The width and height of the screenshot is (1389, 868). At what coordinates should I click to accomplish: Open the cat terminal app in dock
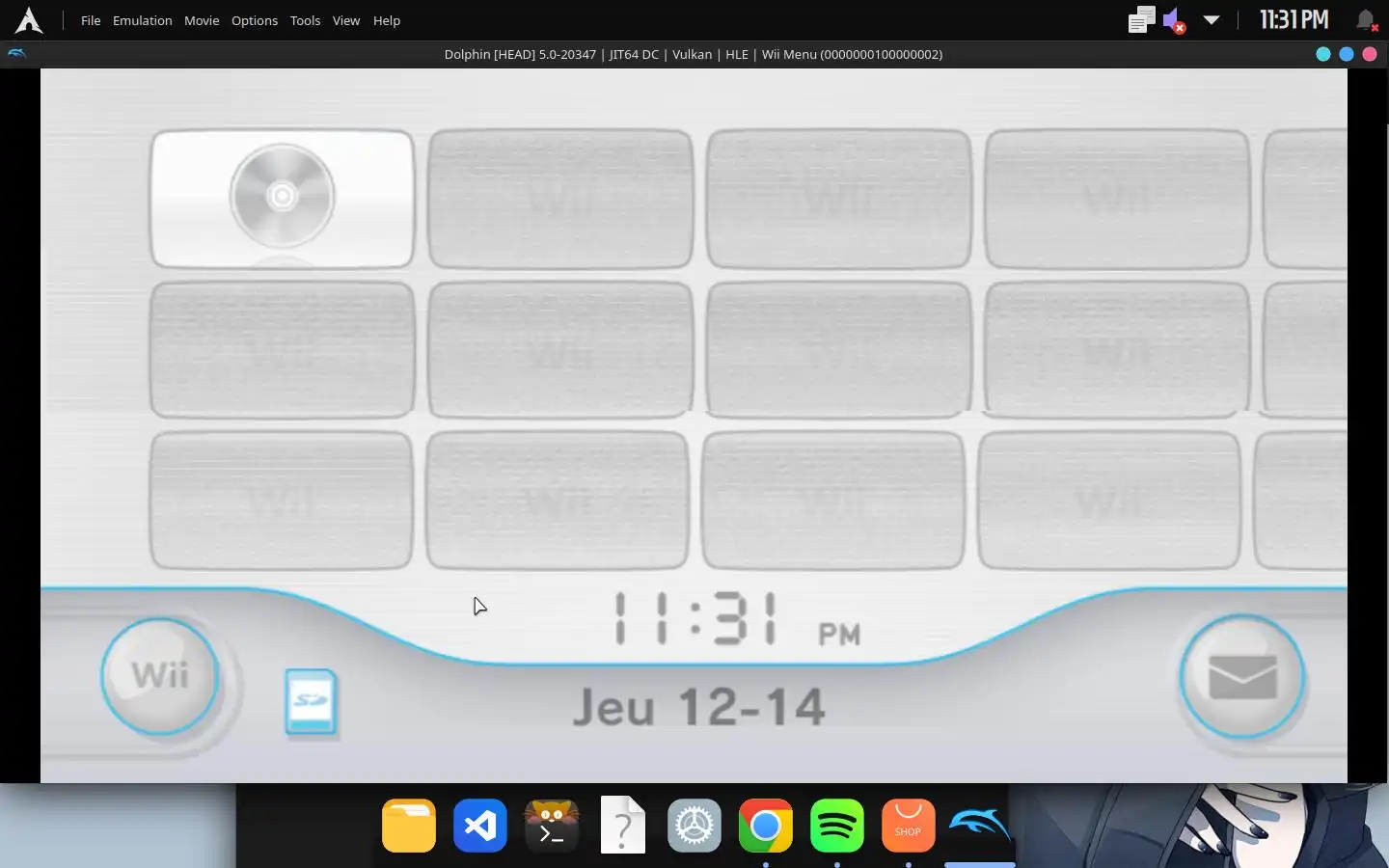click(552, 826)
